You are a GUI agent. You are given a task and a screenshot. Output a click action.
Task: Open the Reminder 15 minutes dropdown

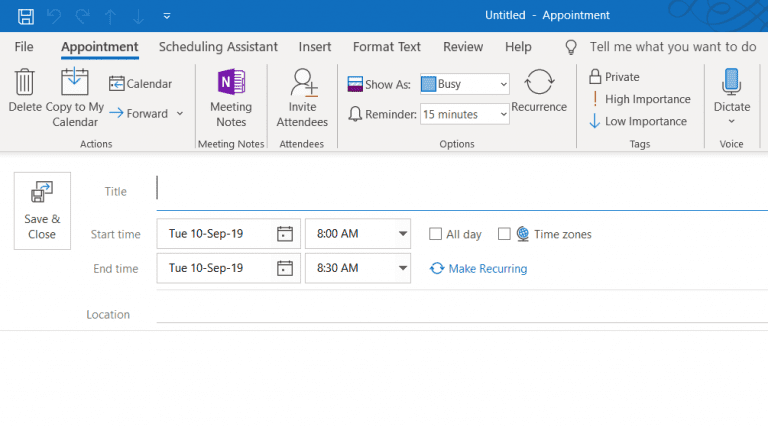point(464,114)
